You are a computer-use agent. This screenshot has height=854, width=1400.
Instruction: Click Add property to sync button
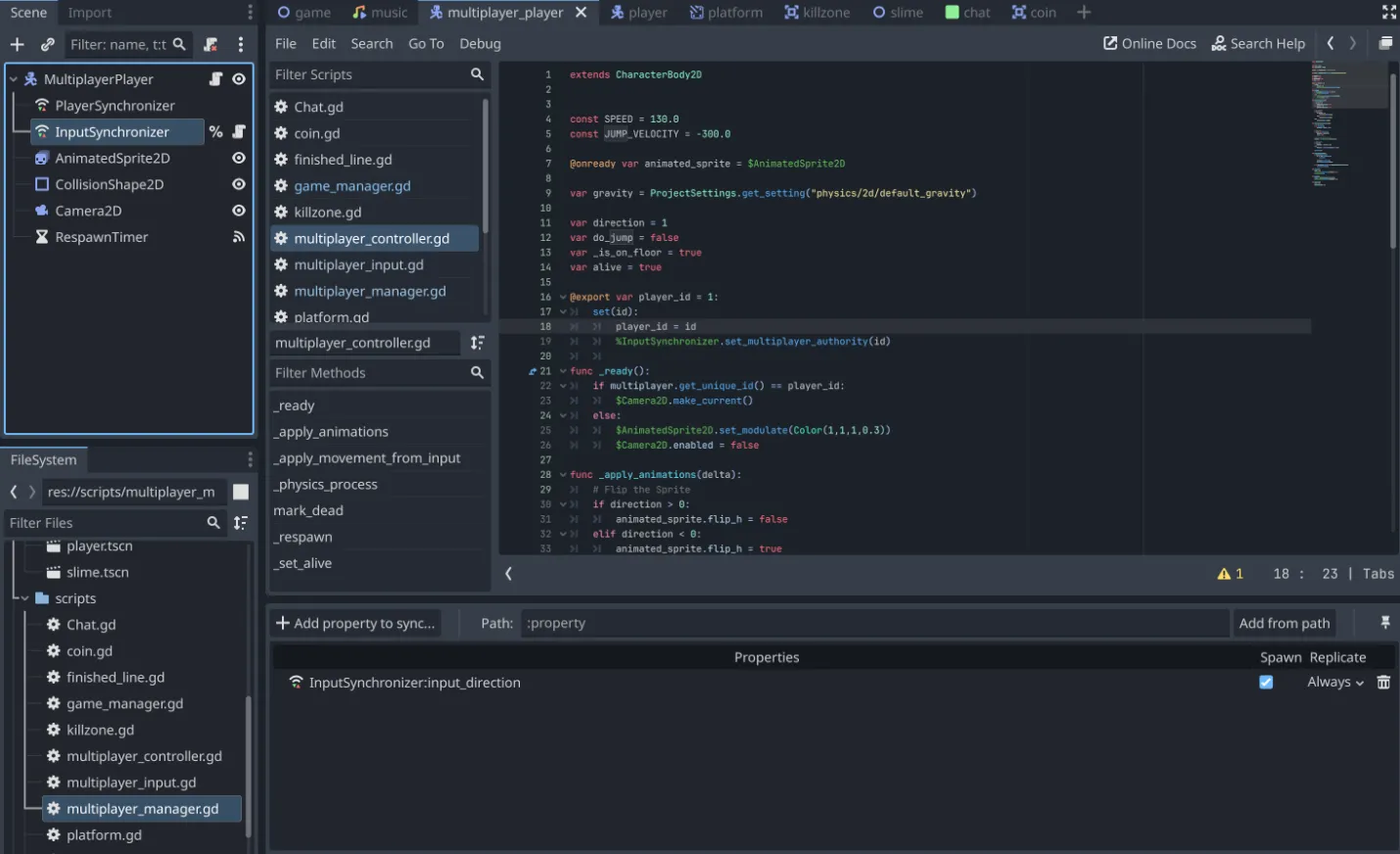click(x=355, y=623)
